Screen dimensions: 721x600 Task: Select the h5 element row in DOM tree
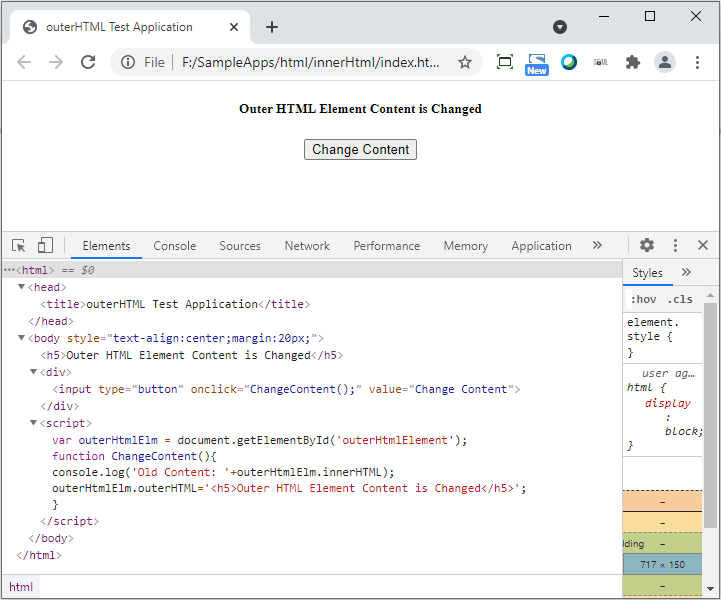click(312, 355)
